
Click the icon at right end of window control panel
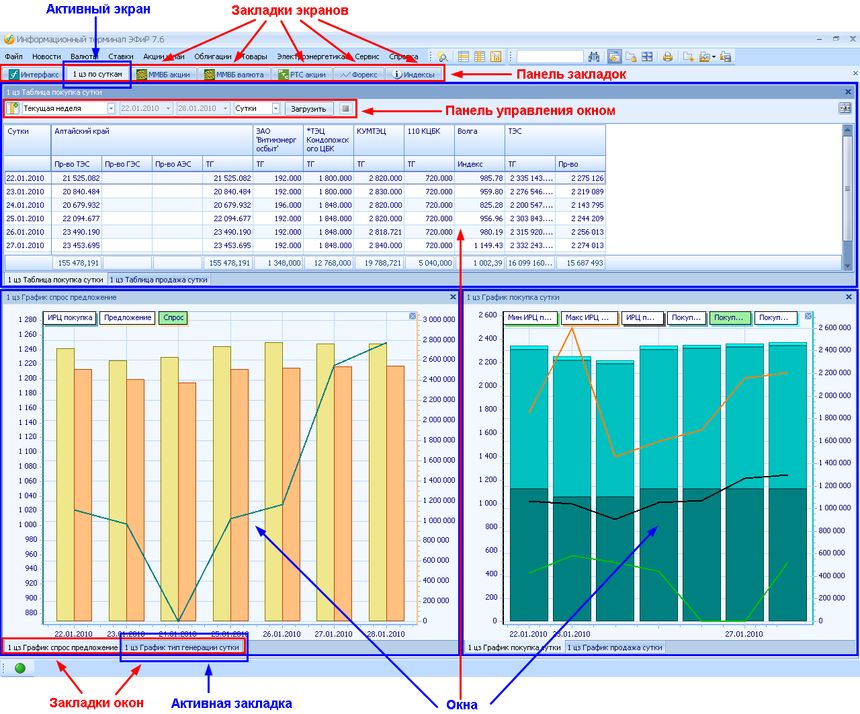(845, 108)
